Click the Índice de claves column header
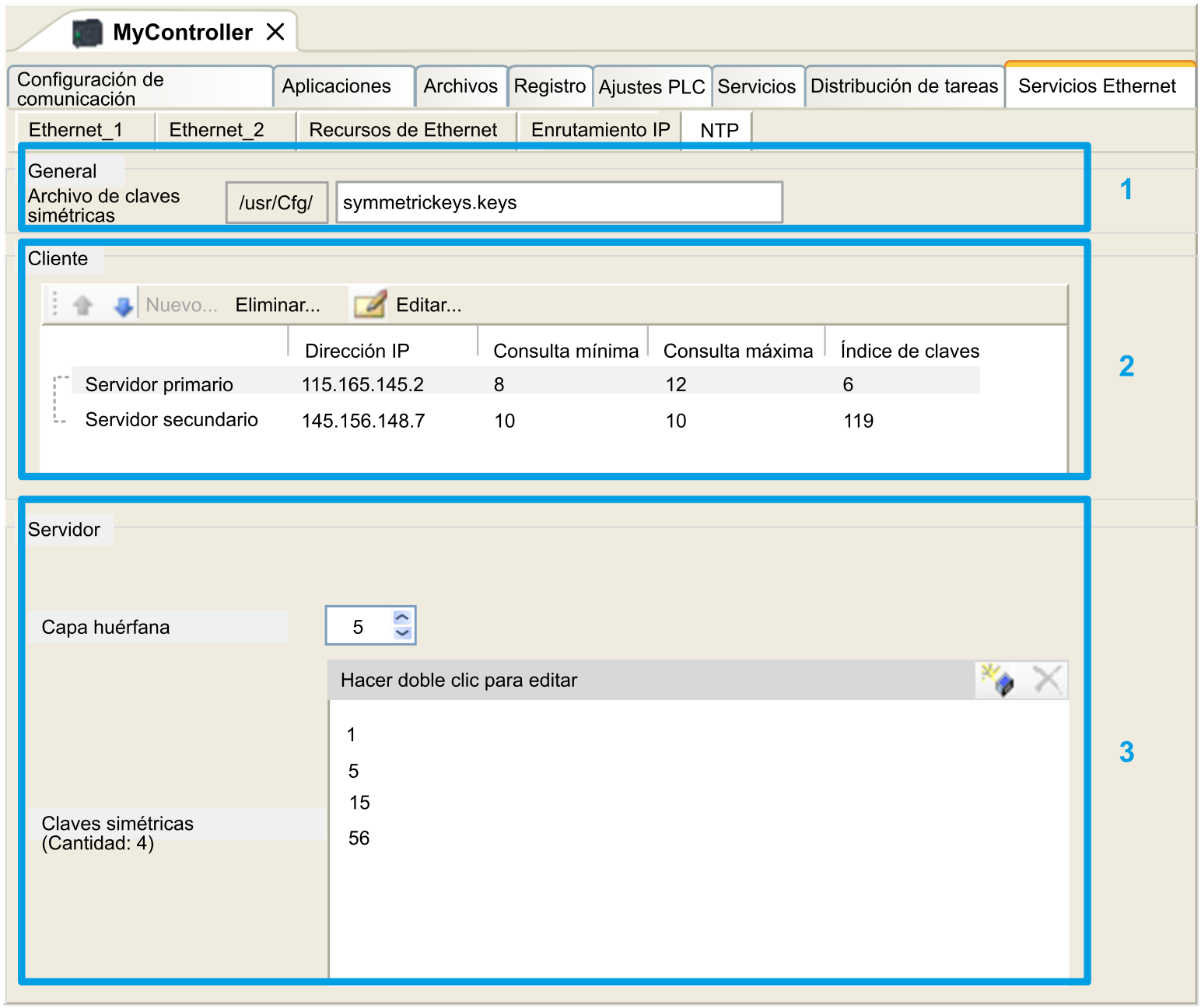 tap(909, 351)
